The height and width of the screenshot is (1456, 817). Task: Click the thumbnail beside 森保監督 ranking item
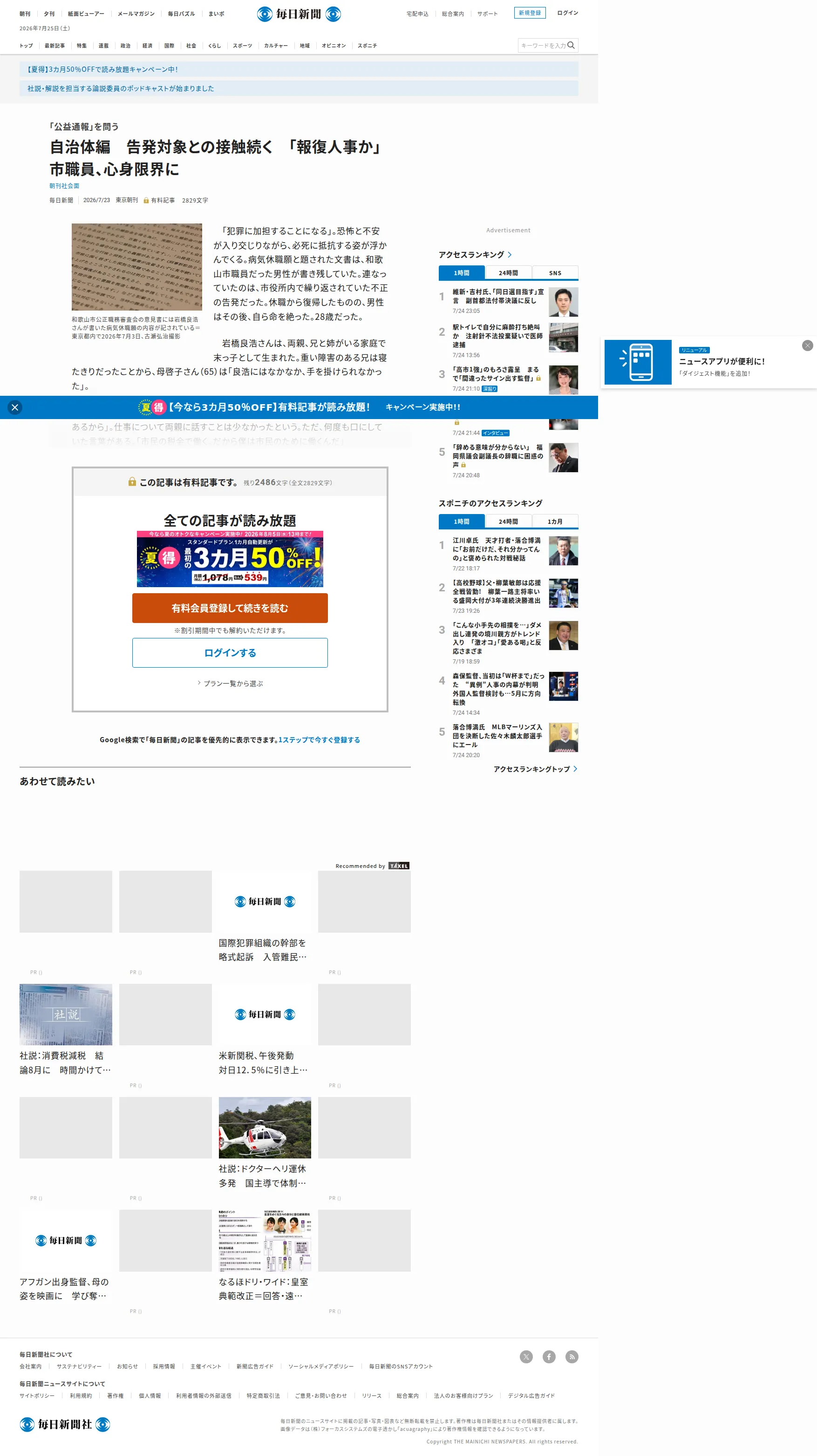(x=563, y=686)
